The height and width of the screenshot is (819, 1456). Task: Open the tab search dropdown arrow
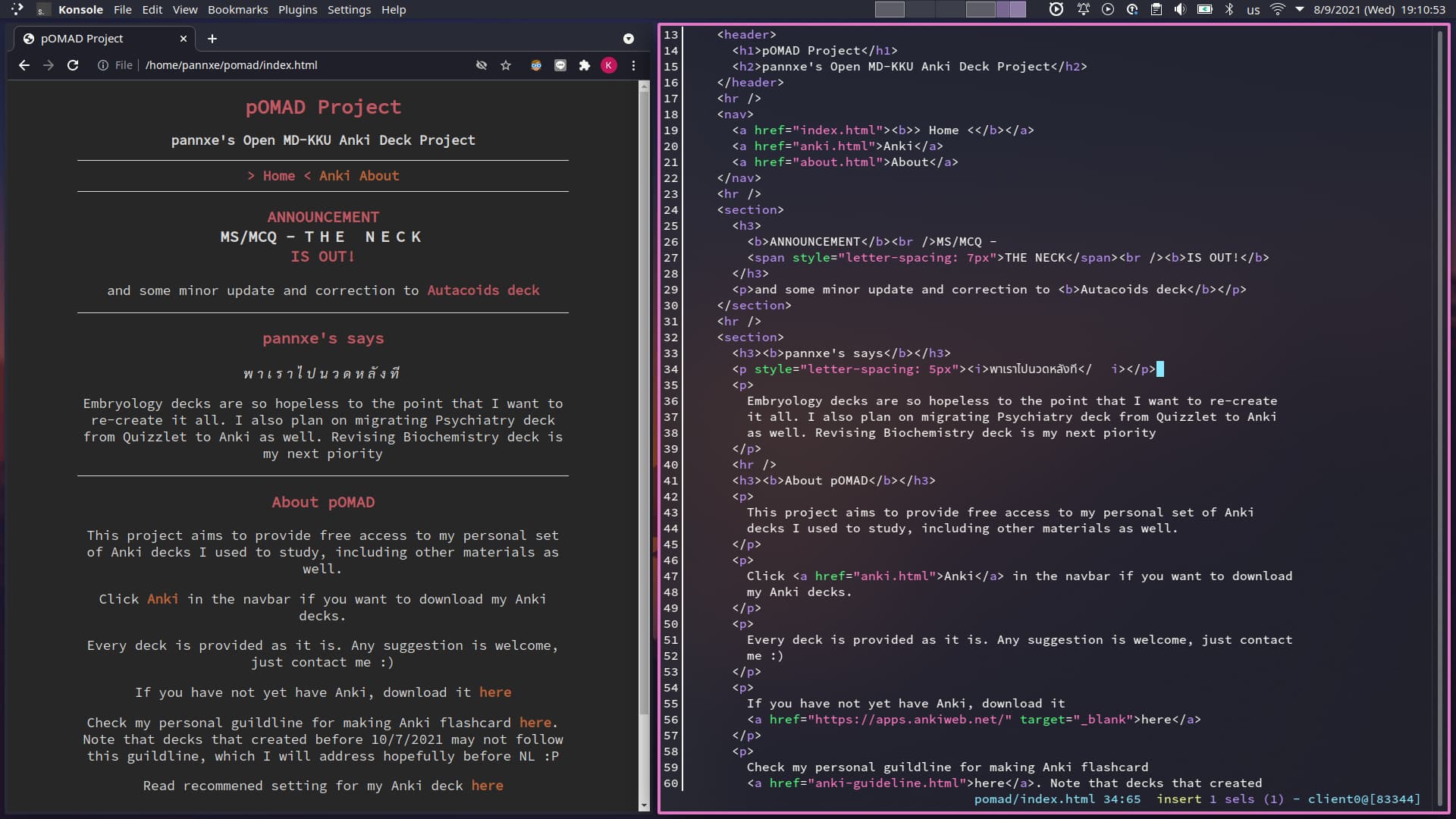[629, 39]
